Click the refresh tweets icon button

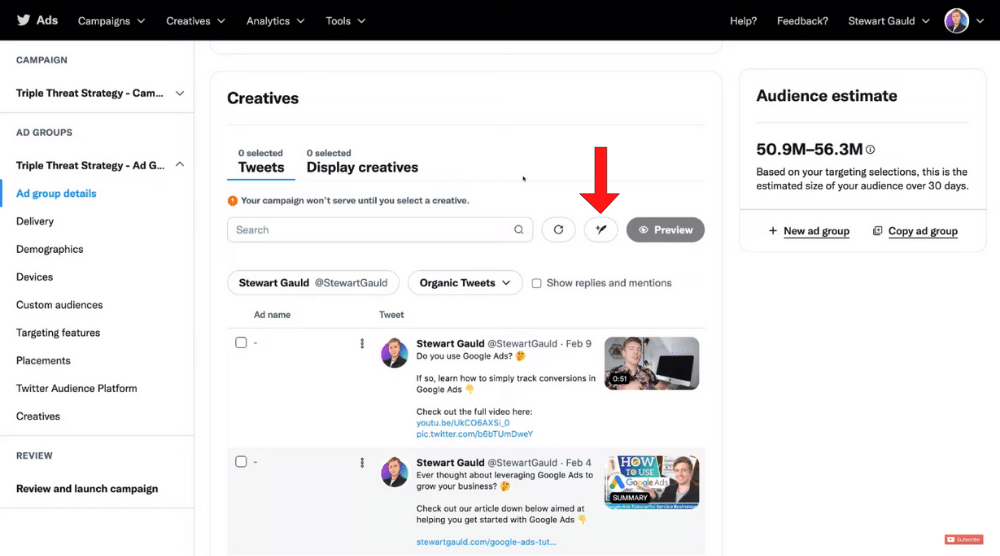(x=558, y=230)
